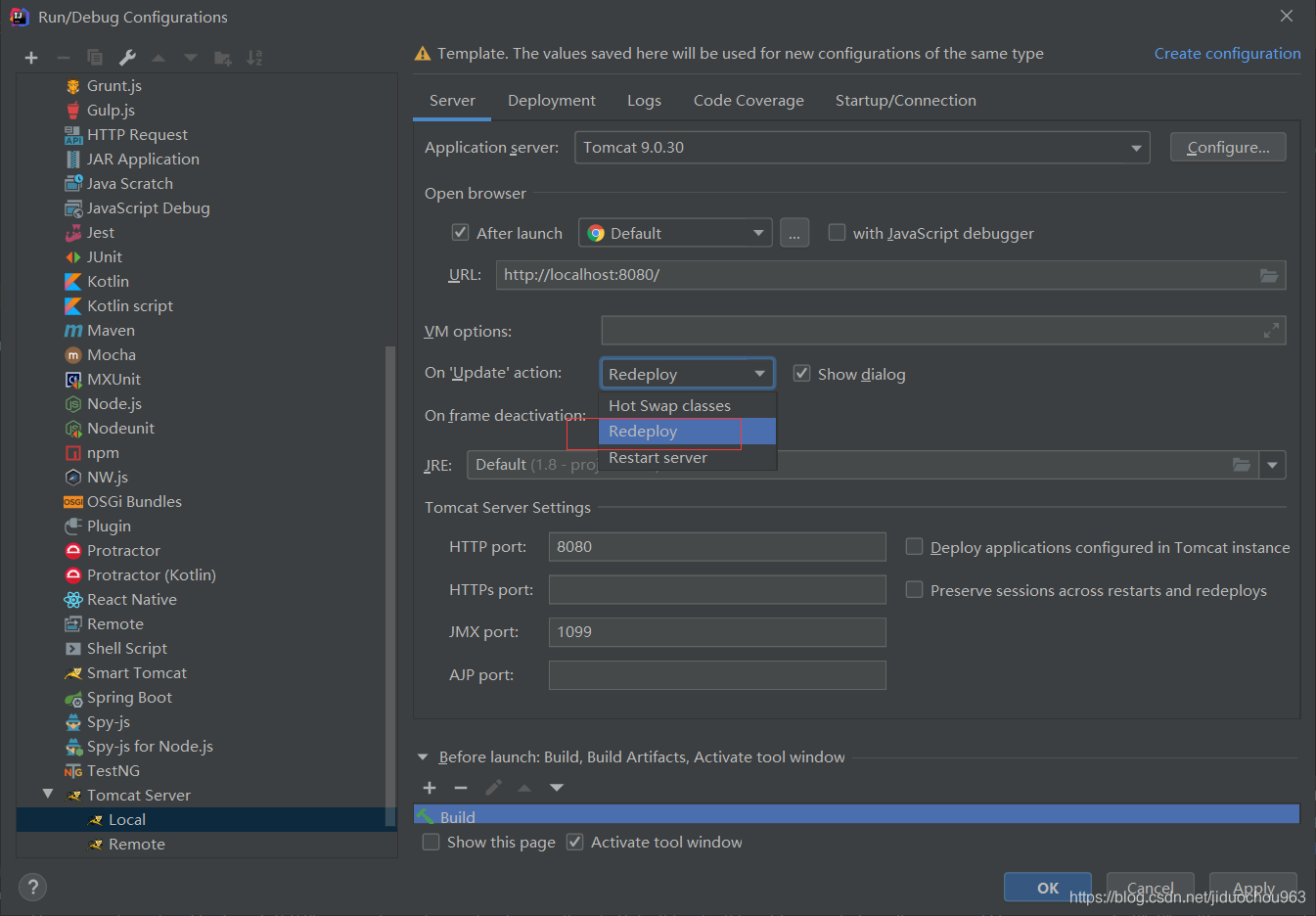This screenshot has width=1316, height=916.
Task: Enable the Show this page checkbox
Action: tap(431, 843)
